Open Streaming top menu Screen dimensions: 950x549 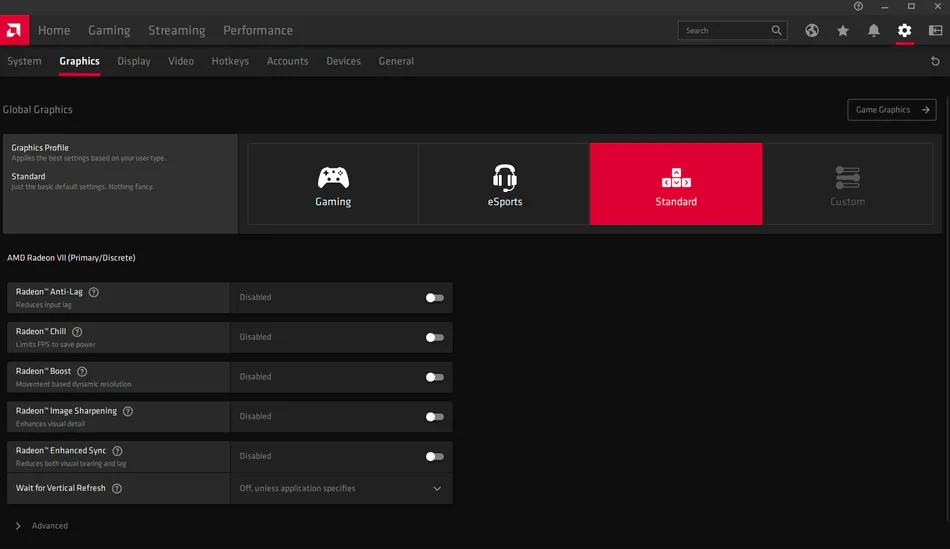pyautogui.click(x=177, y=30)
